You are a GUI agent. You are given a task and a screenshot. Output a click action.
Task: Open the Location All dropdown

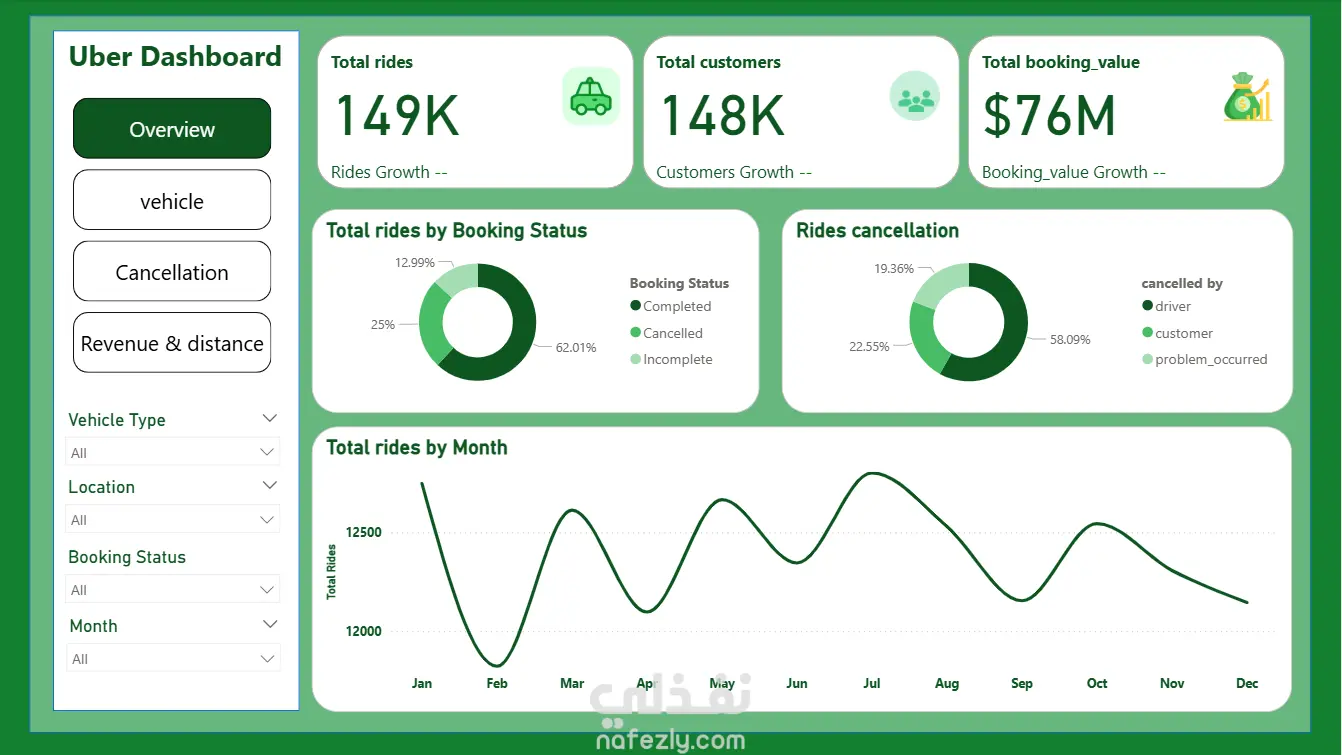point(172,519)
